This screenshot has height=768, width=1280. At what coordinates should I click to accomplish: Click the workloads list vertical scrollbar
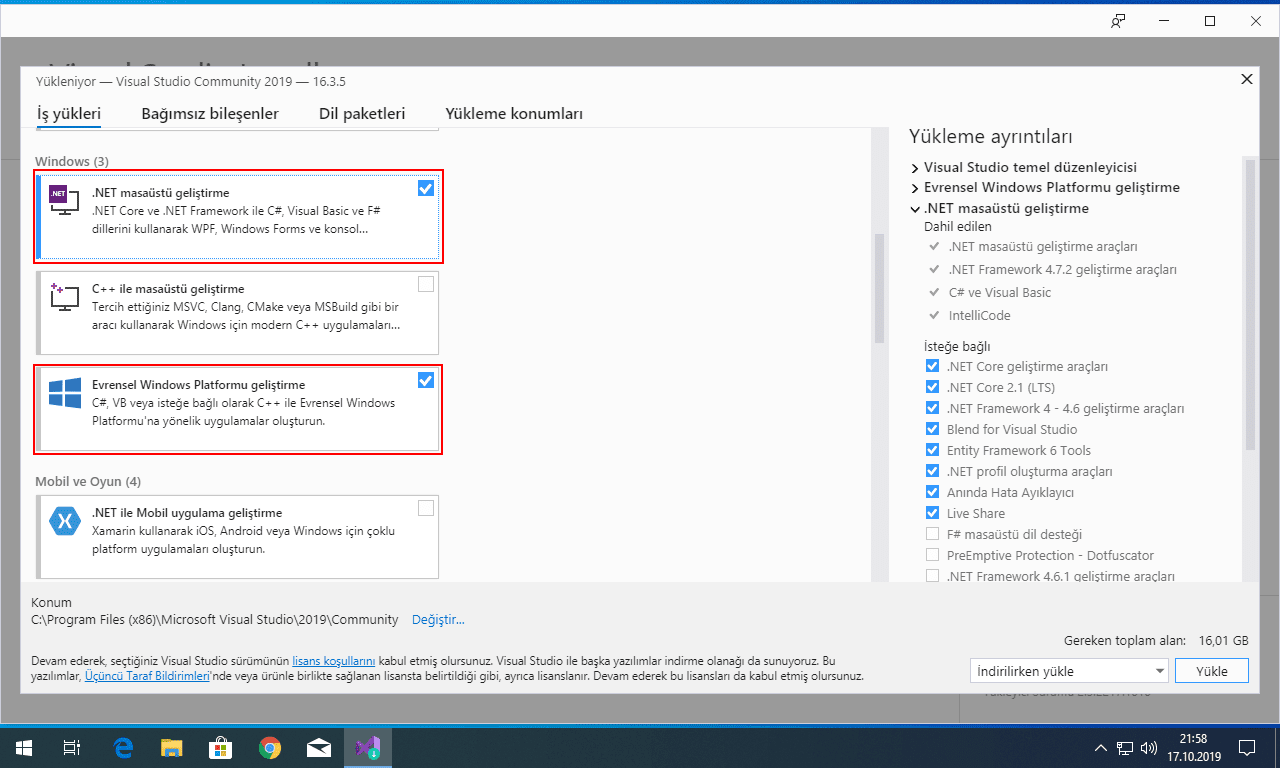click(x=880, y=288)
